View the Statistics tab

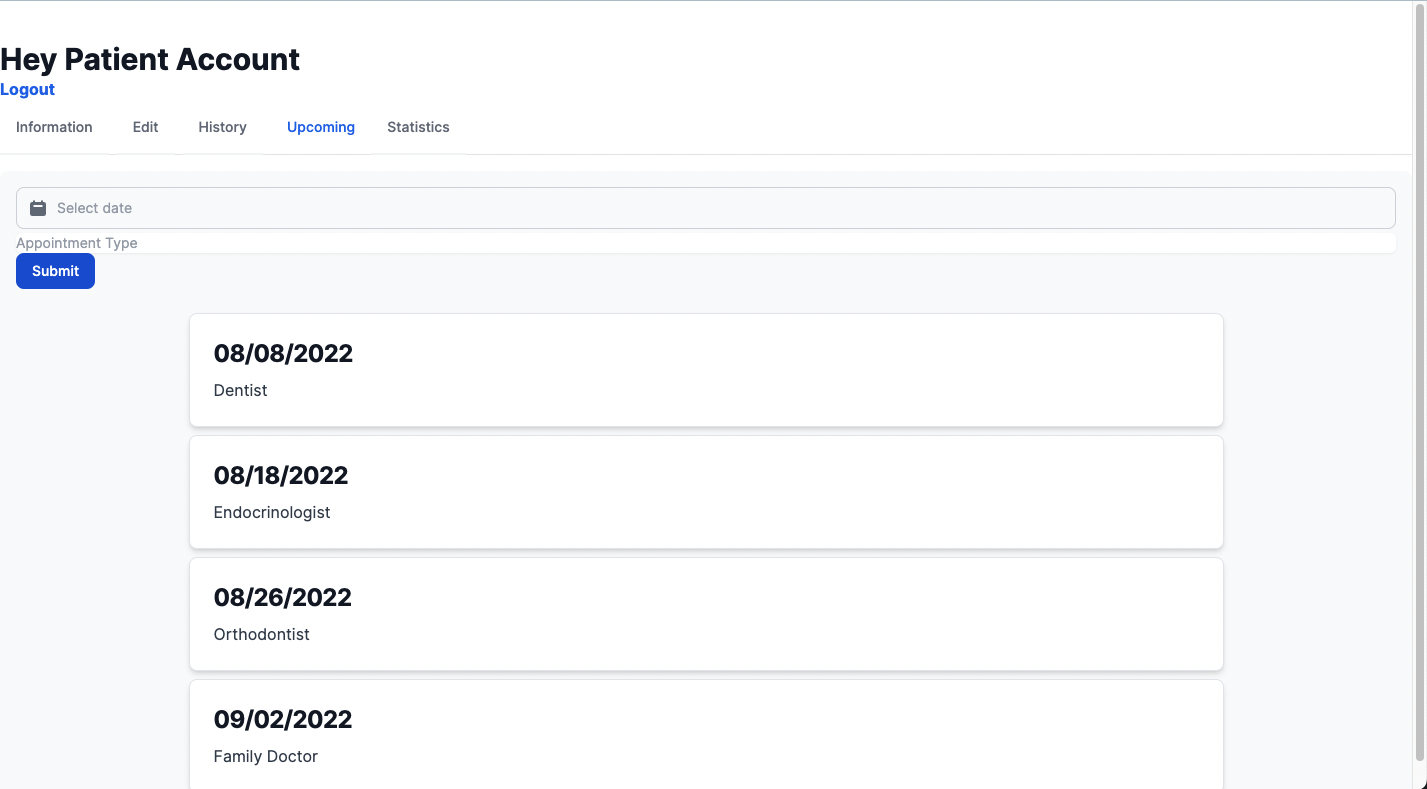coord(418,127)
